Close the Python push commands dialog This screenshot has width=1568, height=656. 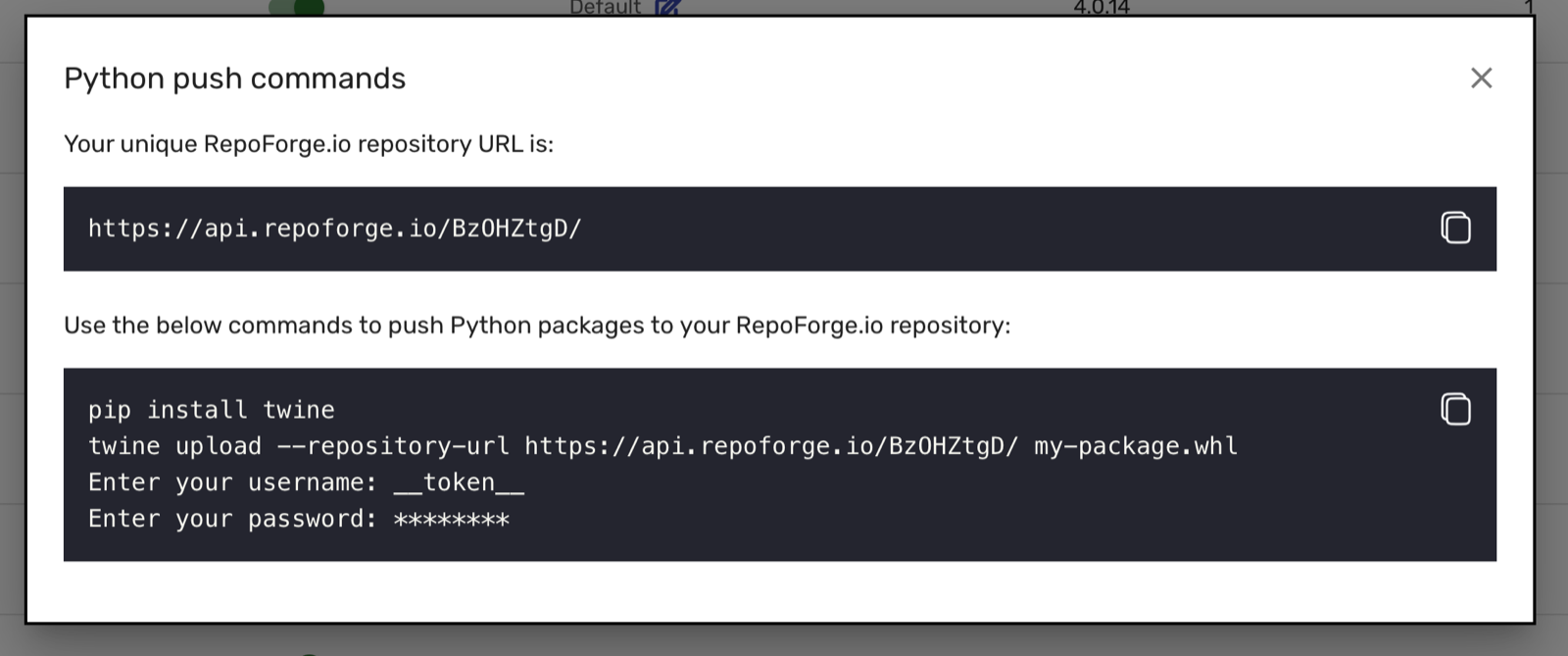(x=1481, y=77)
